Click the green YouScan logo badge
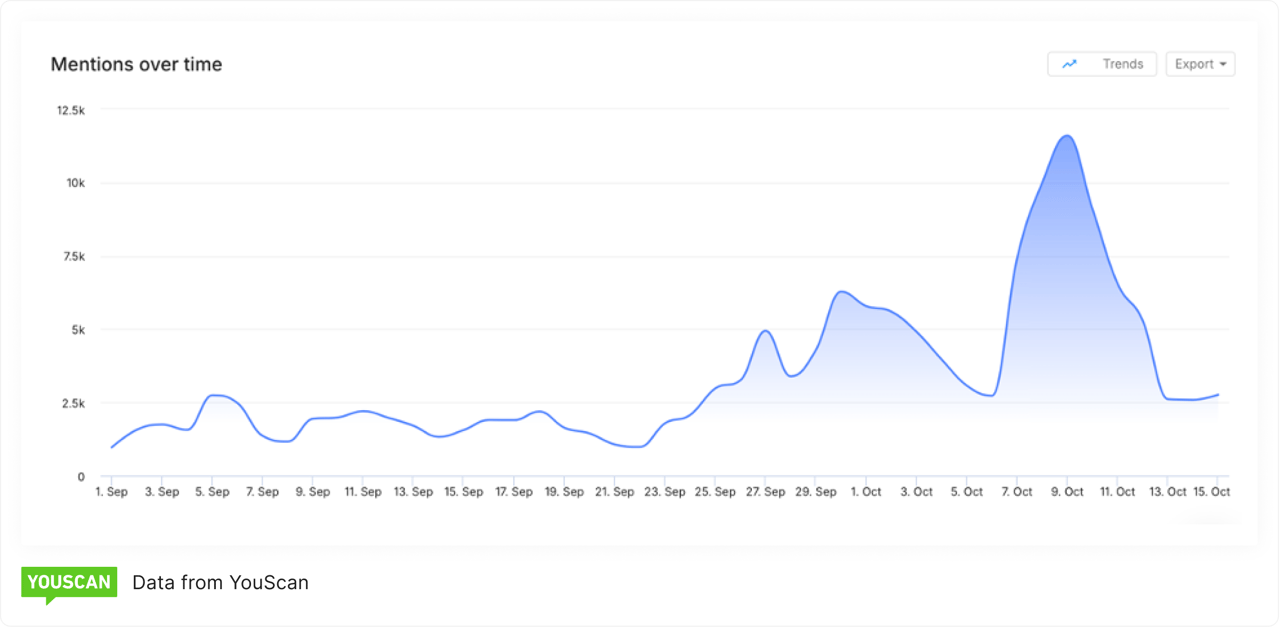This screenshot has height=627, width=1280. tap(68, 582)
